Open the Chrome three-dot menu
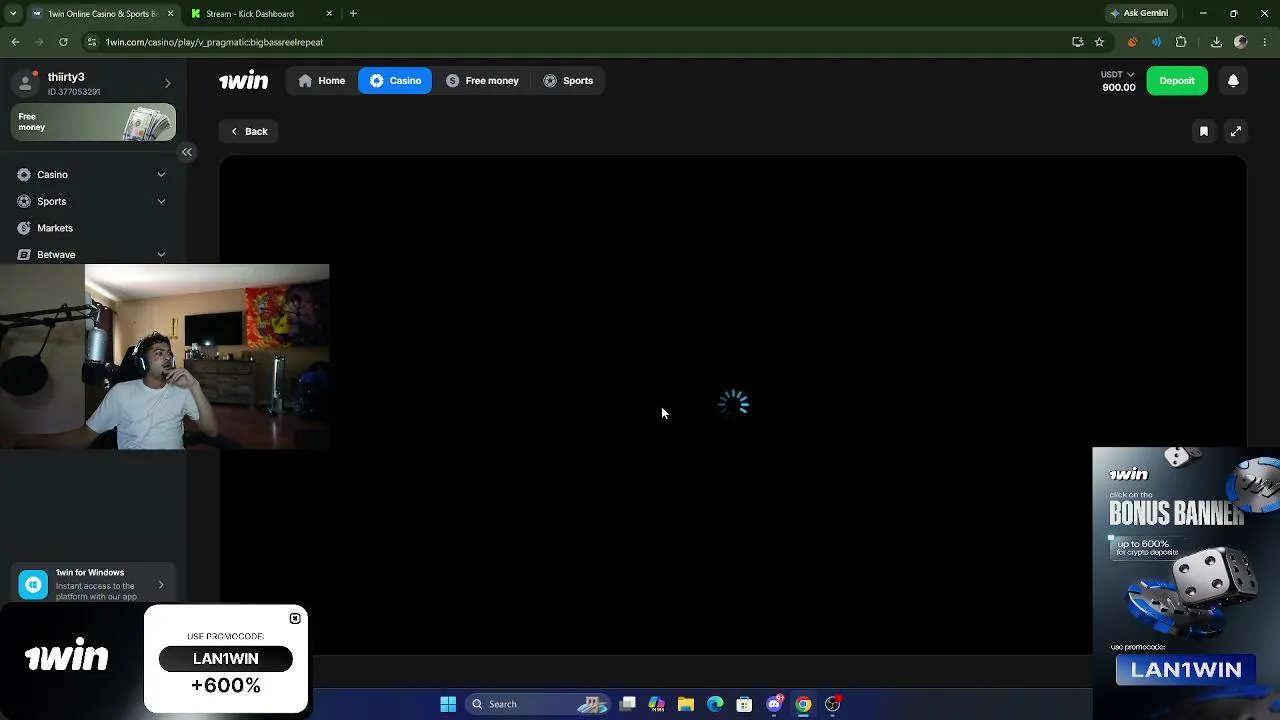This screenshot has height=720, width=1280. [x=1265, y=42]
